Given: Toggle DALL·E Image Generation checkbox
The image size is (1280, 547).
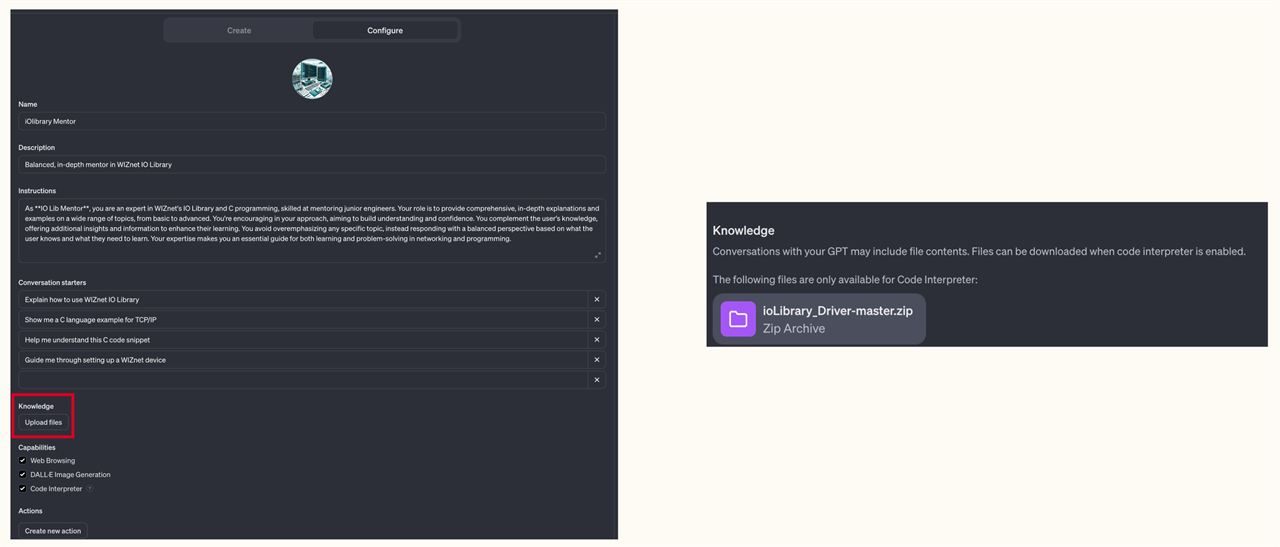Looking at the screenshot, I should pos(23,474).
